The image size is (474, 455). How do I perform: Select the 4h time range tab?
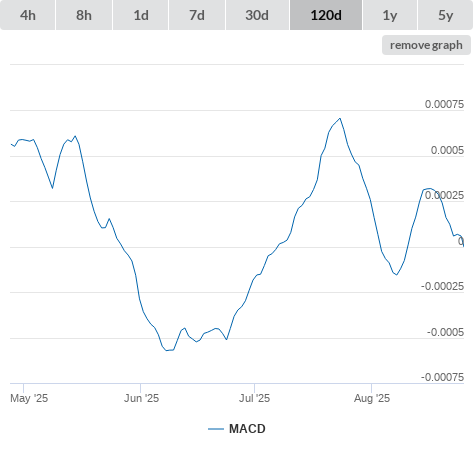(x=28, y=15)
